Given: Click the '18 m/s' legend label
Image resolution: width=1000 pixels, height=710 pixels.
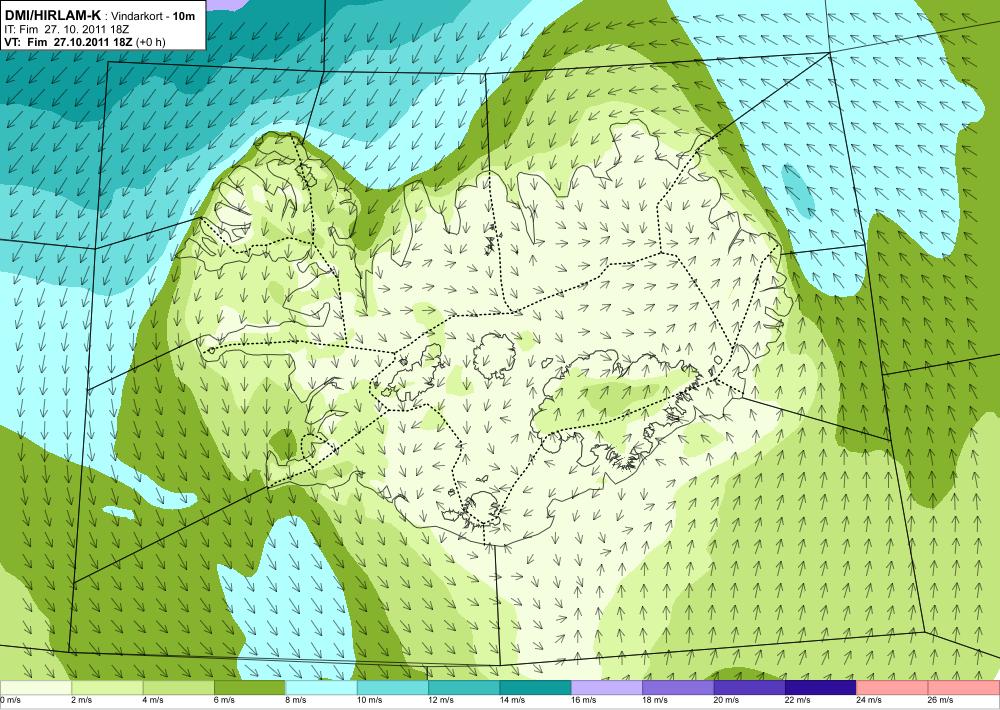Looking at the screenshot, I should [x=655, y=700].
